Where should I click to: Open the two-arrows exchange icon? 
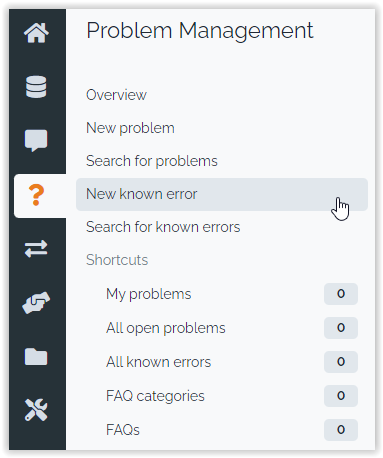36,249
